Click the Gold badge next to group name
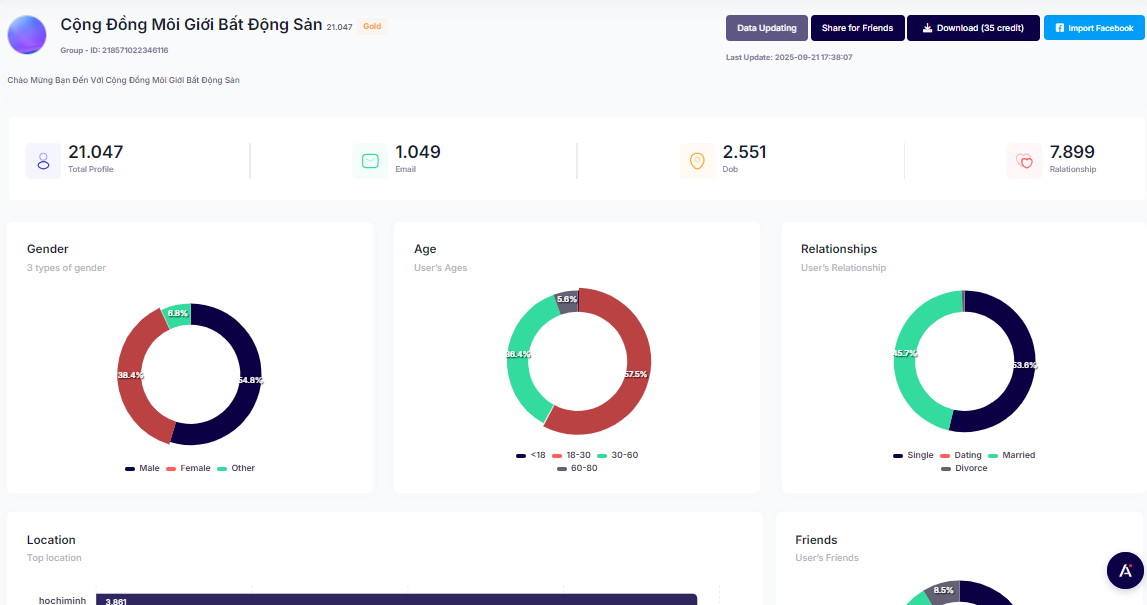Viewport: 1147px width, 605px height. tap(371, 27)
